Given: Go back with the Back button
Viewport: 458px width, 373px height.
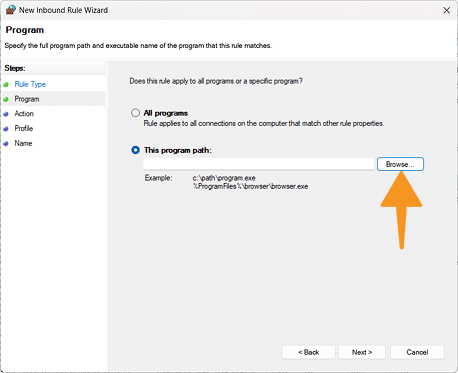Looking at the screenshot, I should point(309,352).
